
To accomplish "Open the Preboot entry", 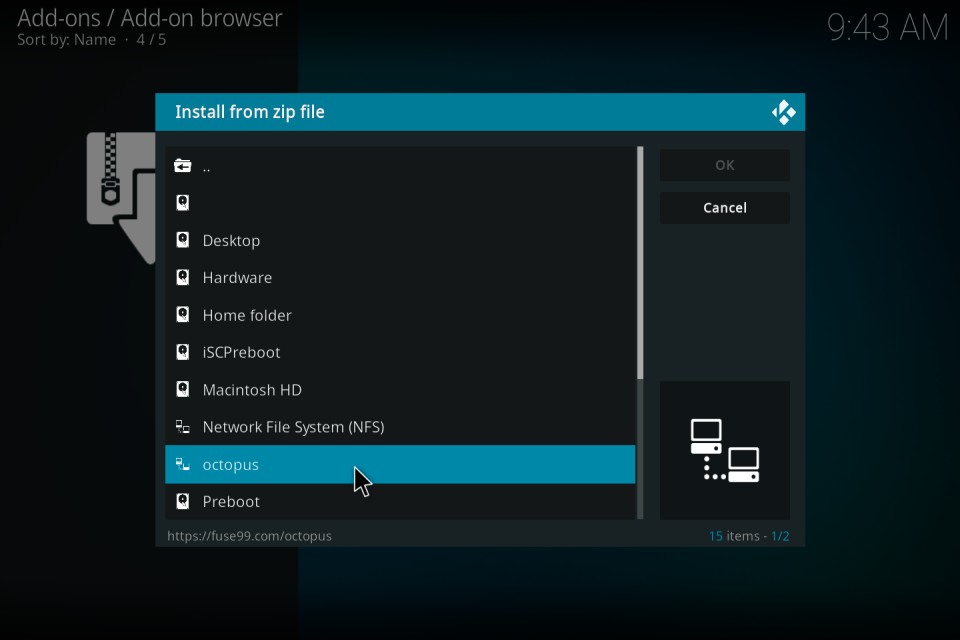I will (x=400, y=502).
